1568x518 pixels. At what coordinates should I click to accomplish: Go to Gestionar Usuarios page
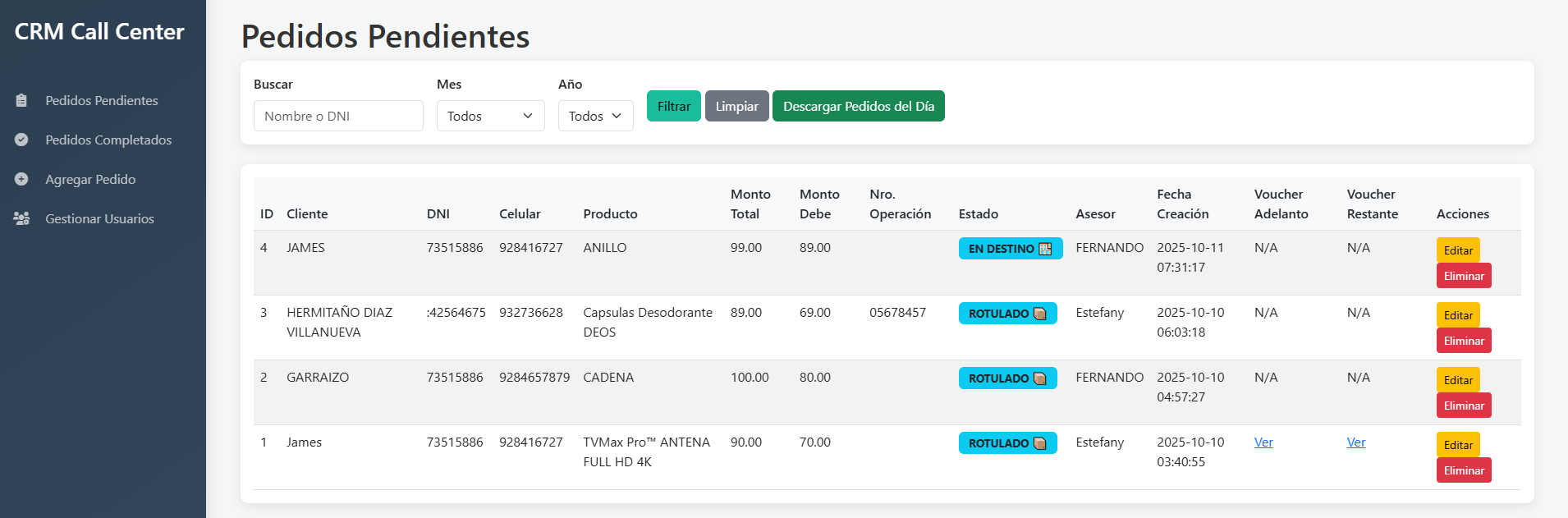[99, 218]
